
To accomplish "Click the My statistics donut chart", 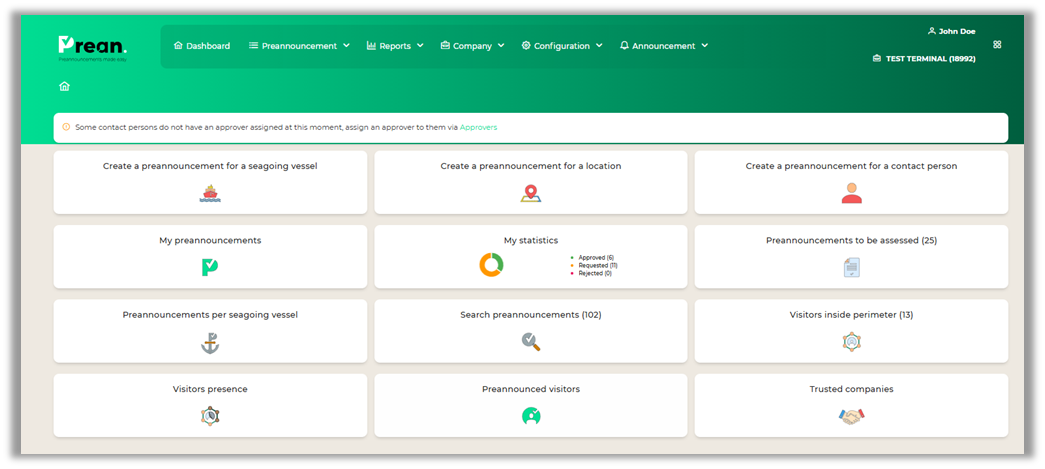I will tap(491, 265).
